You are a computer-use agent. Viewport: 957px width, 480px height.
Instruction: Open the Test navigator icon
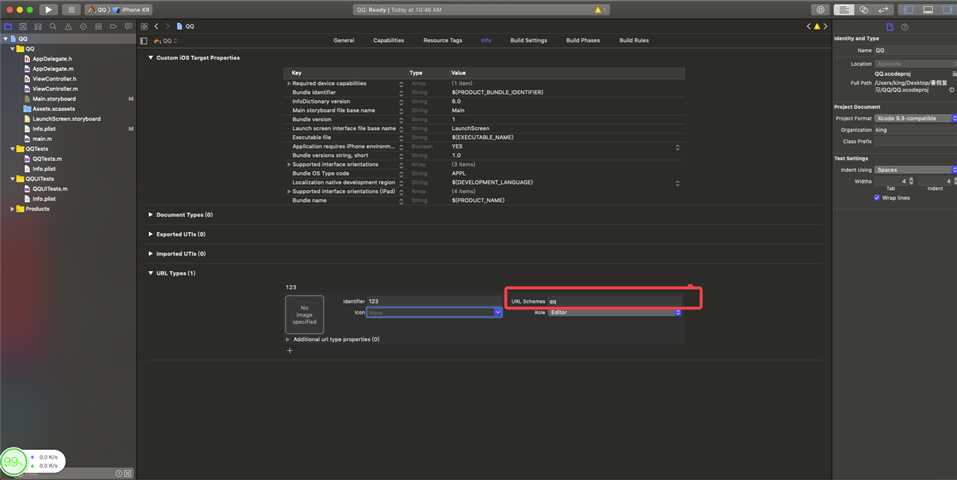[x=83, y=27]
